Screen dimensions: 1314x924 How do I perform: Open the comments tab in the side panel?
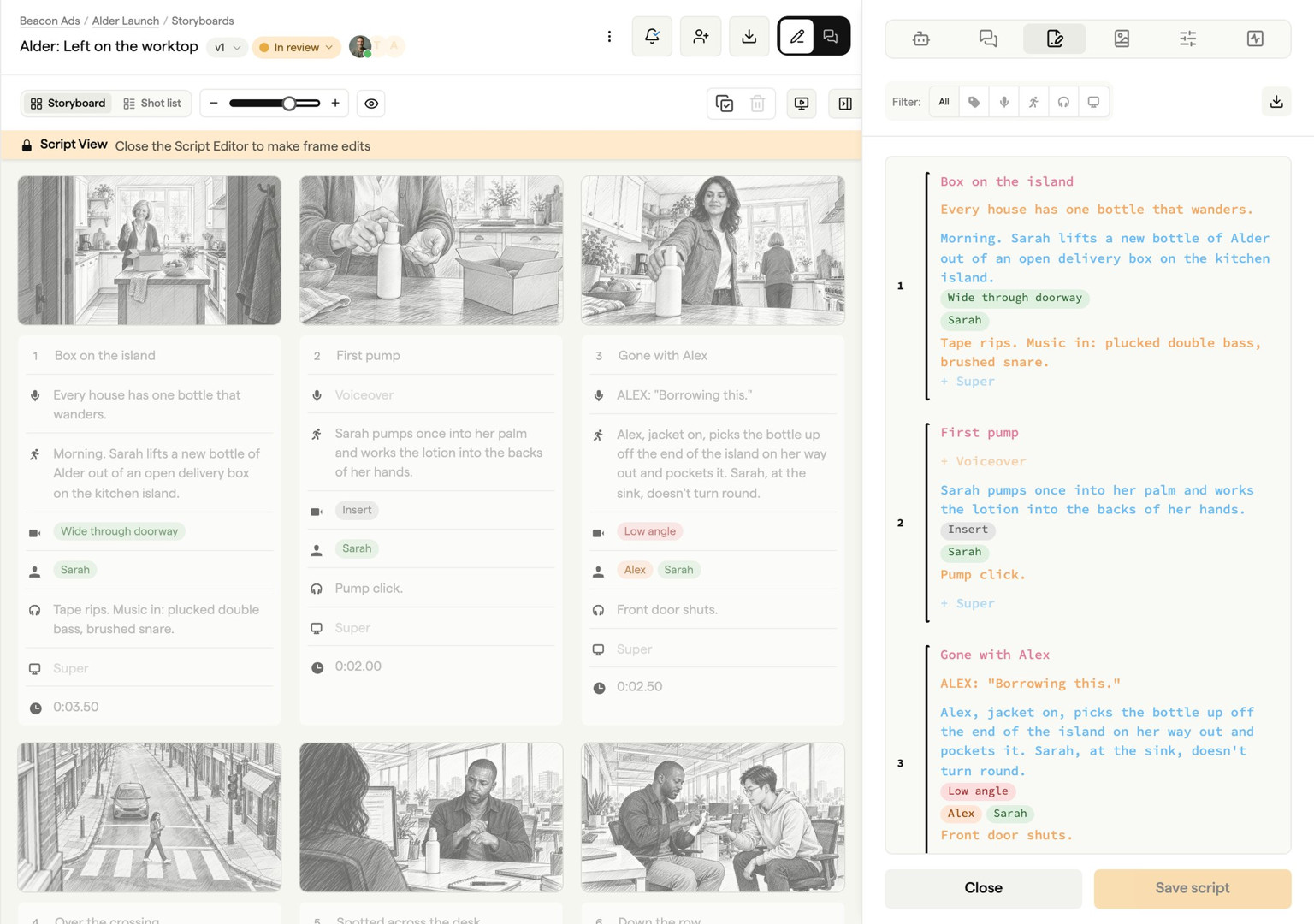(988, 38)
